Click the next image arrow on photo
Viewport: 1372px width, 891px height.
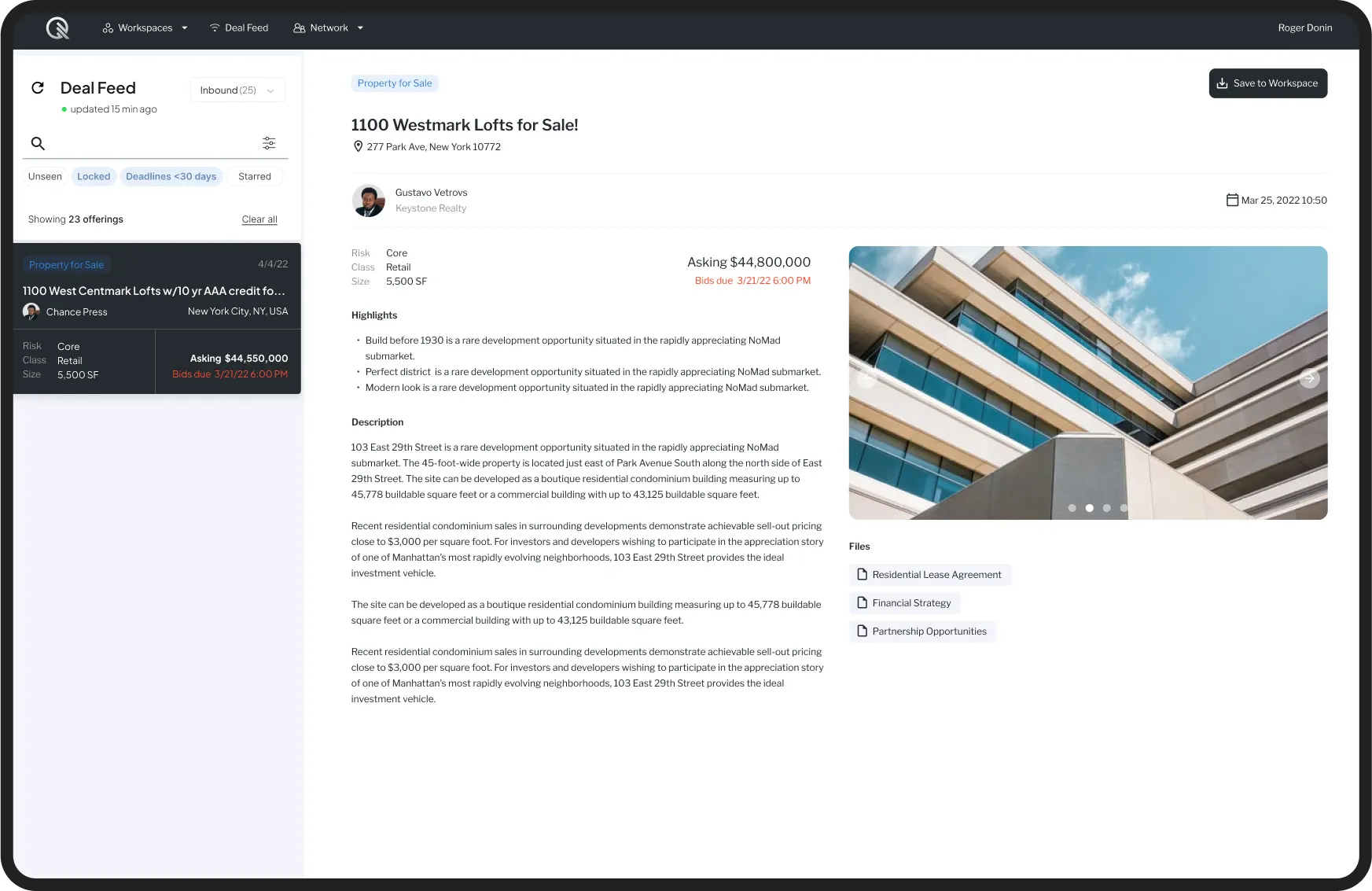coord(1309,378)
